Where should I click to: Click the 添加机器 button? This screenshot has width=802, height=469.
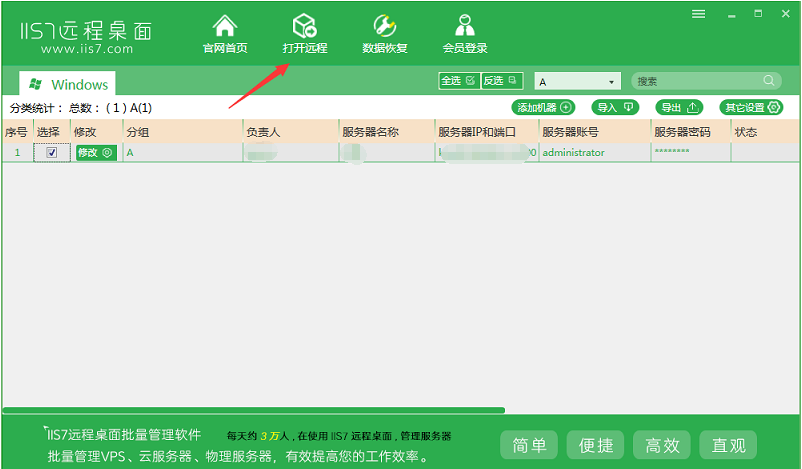(x=543, y=107)
